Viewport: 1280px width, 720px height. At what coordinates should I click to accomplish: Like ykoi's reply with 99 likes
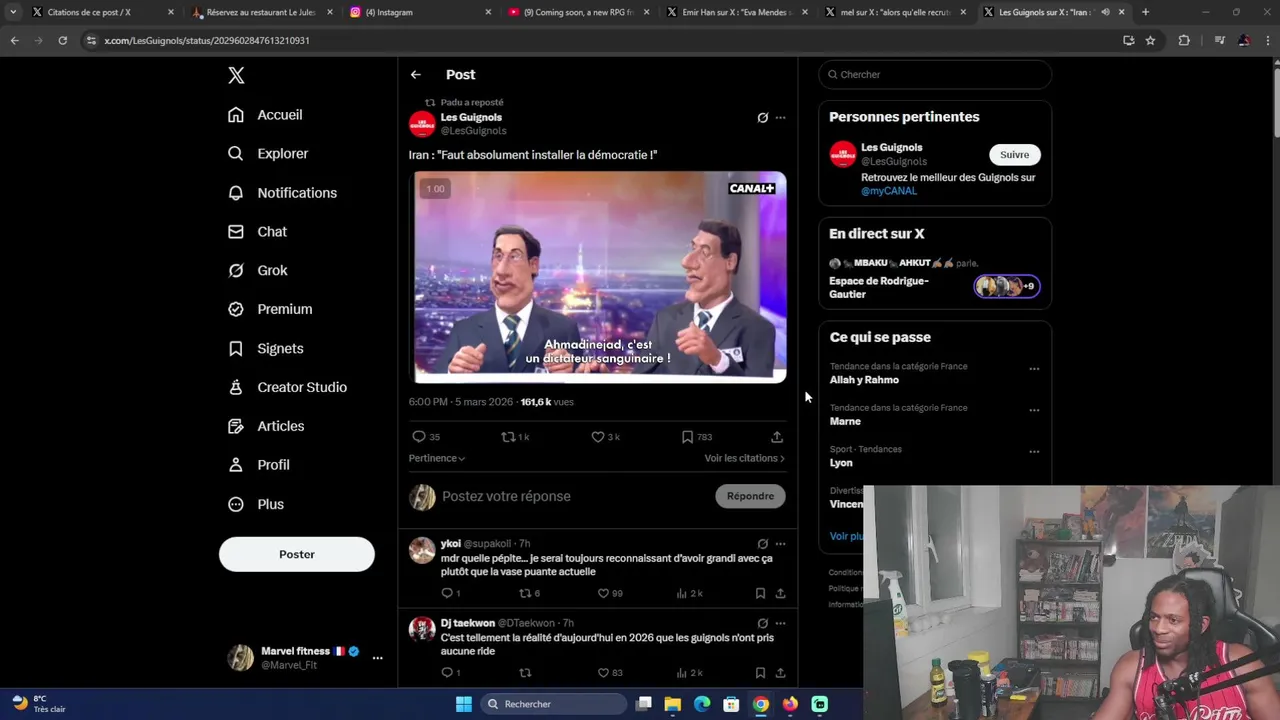click(x=610, y=593)
